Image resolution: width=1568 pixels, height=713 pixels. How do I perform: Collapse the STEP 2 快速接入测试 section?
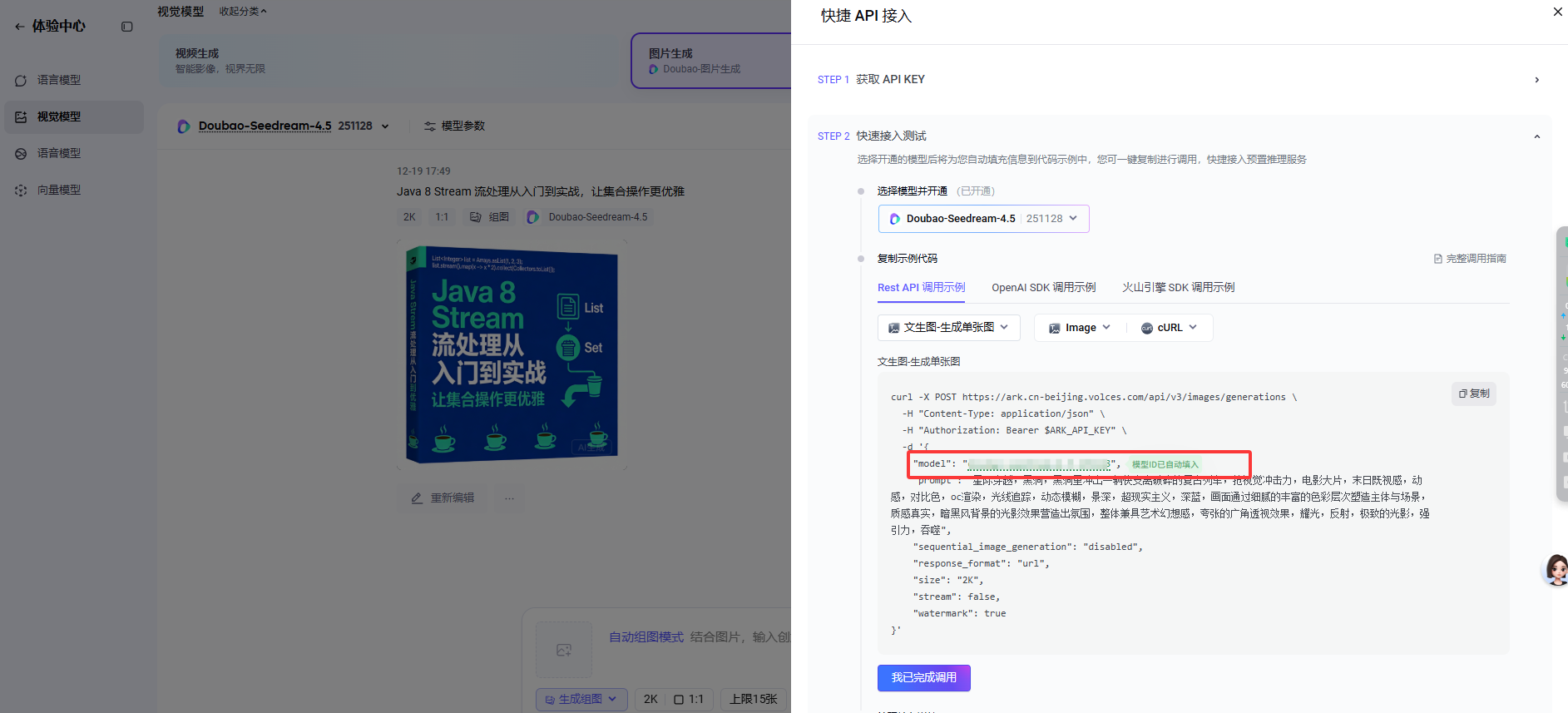click(1536, 136)
